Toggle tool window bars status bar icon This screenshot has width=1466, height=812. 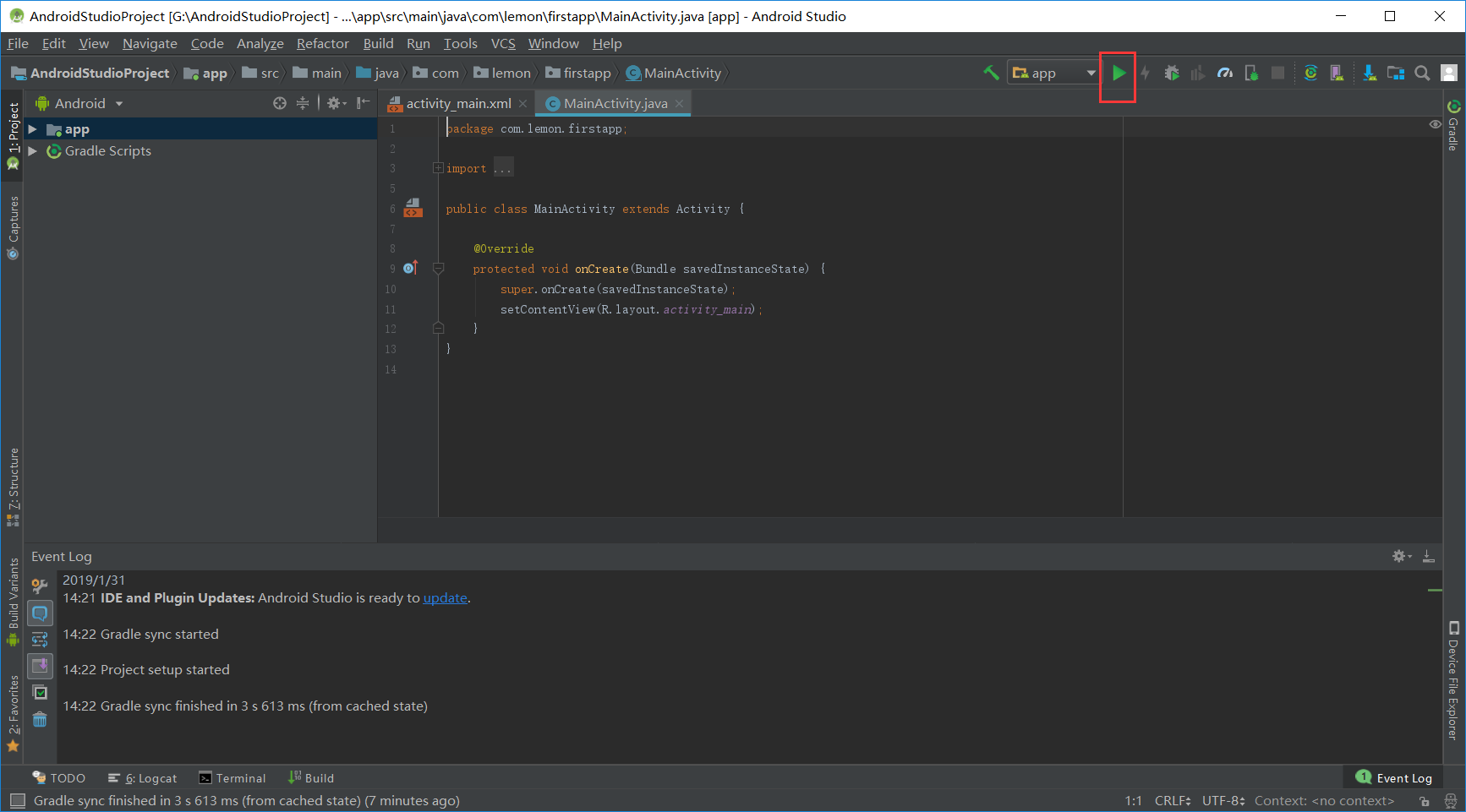17,800
